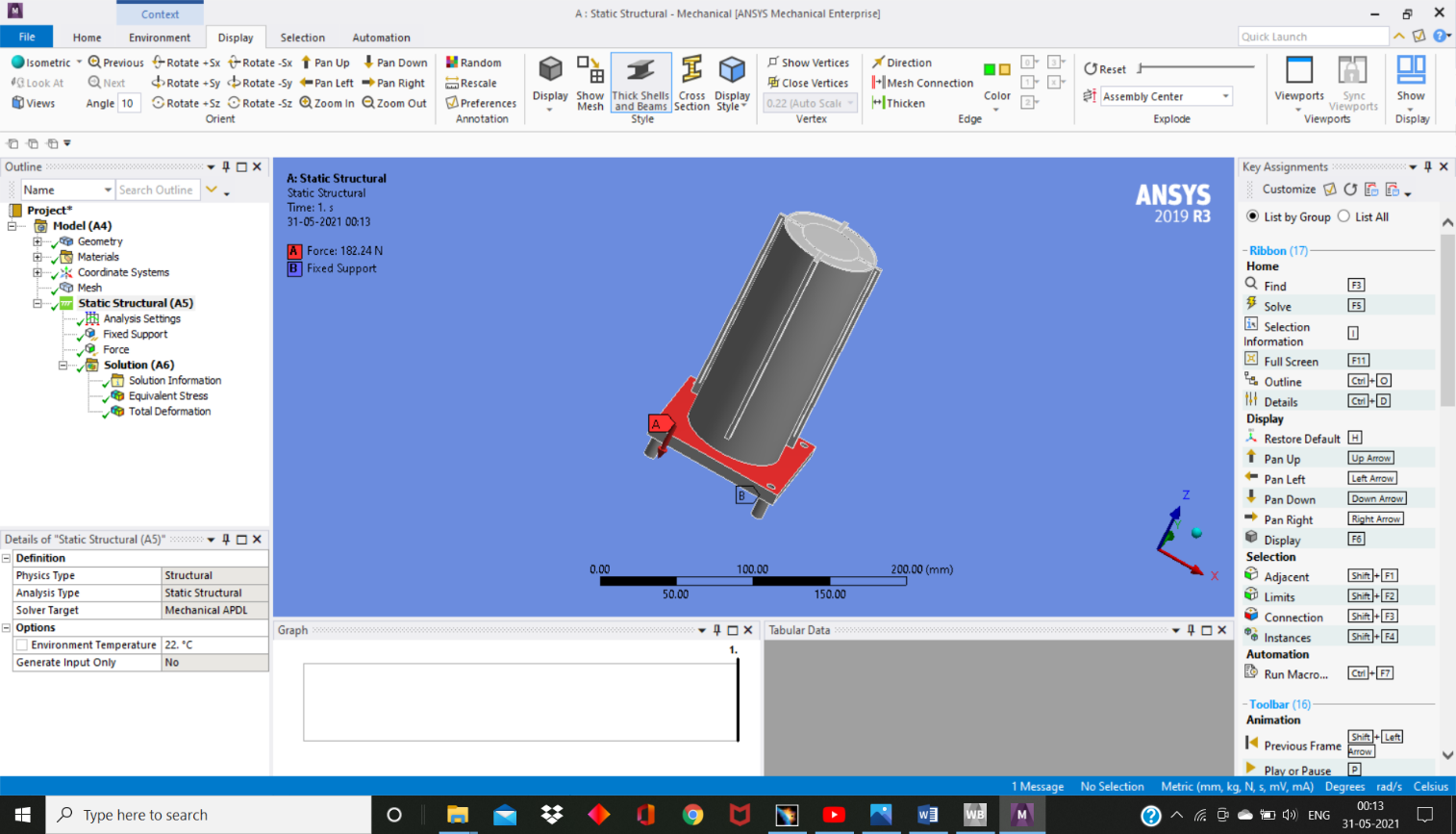The width and height of the screenshot is (1456, 834).
Task: Click Reset explode icon
Action: [1091, 69]
